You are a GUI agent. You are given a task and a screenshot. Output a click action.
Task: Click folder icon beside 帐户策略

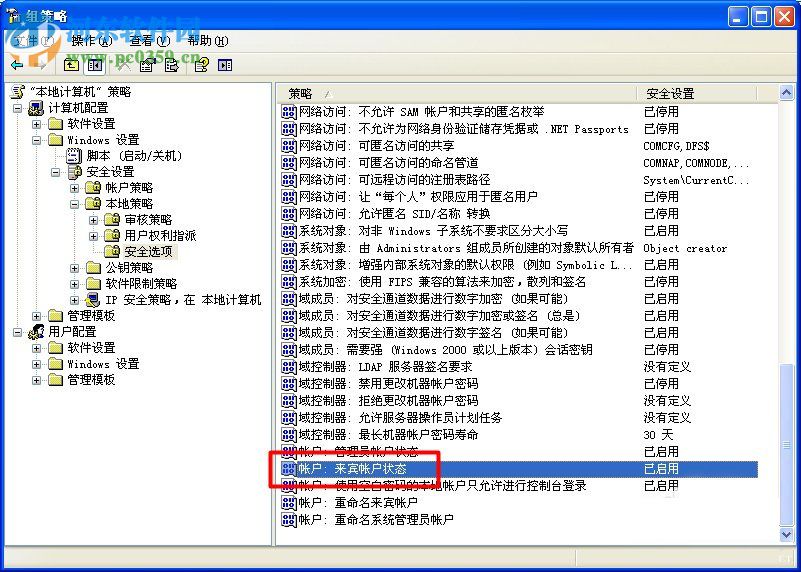tap(93, 187)
